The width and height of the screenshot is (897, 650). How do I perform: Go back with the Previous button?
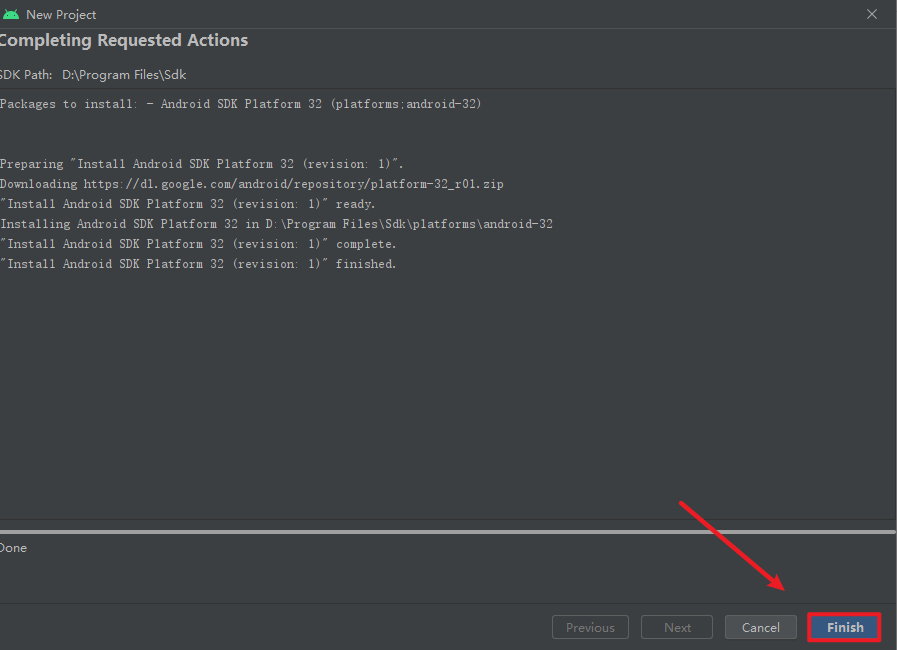(x=590, y=627)
